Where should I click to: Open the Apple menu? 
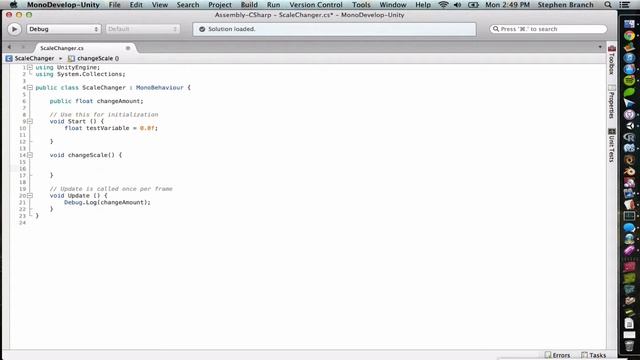[13, 5]
